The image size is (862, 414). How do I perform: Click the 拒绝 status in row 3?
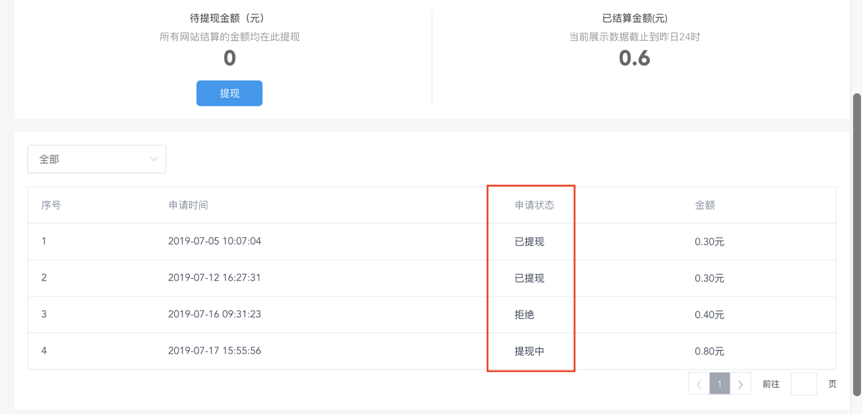524,314
